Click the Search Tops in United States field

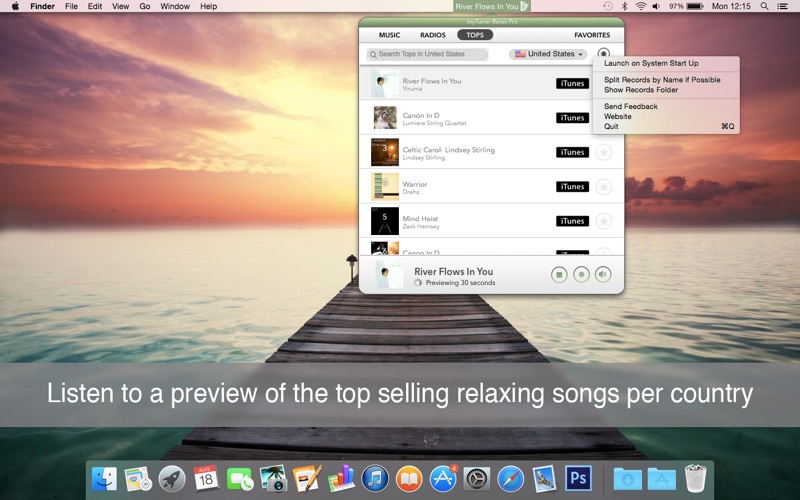click(x=427, y=54)
